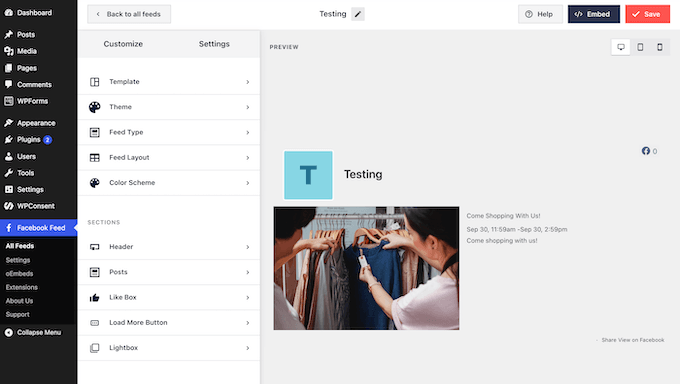This screenshot has height=384, width=680.
Task: Click the Posts section icon
Action: [x=95, y=272]
